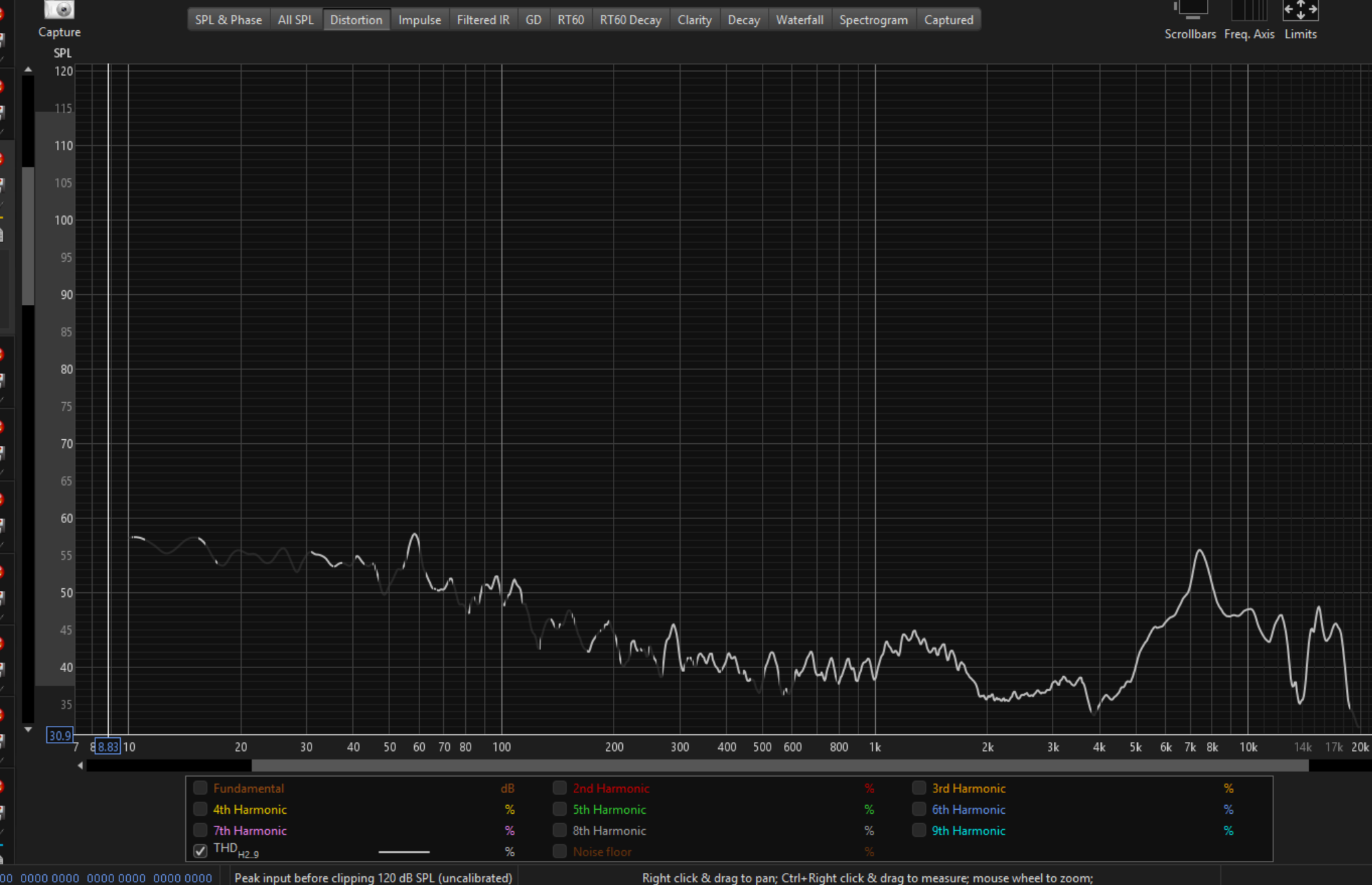
Task: Enable the Noise floor checkbox
Action: tap(560, 851)
